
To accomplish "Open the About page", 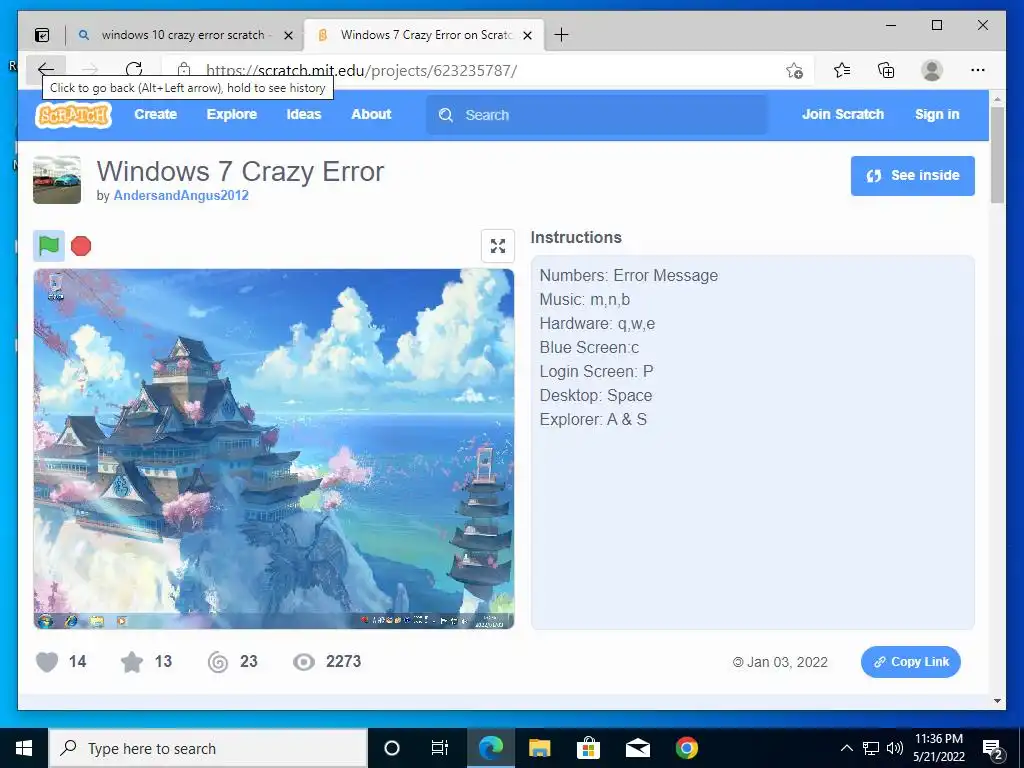I will tap(371, 114).
